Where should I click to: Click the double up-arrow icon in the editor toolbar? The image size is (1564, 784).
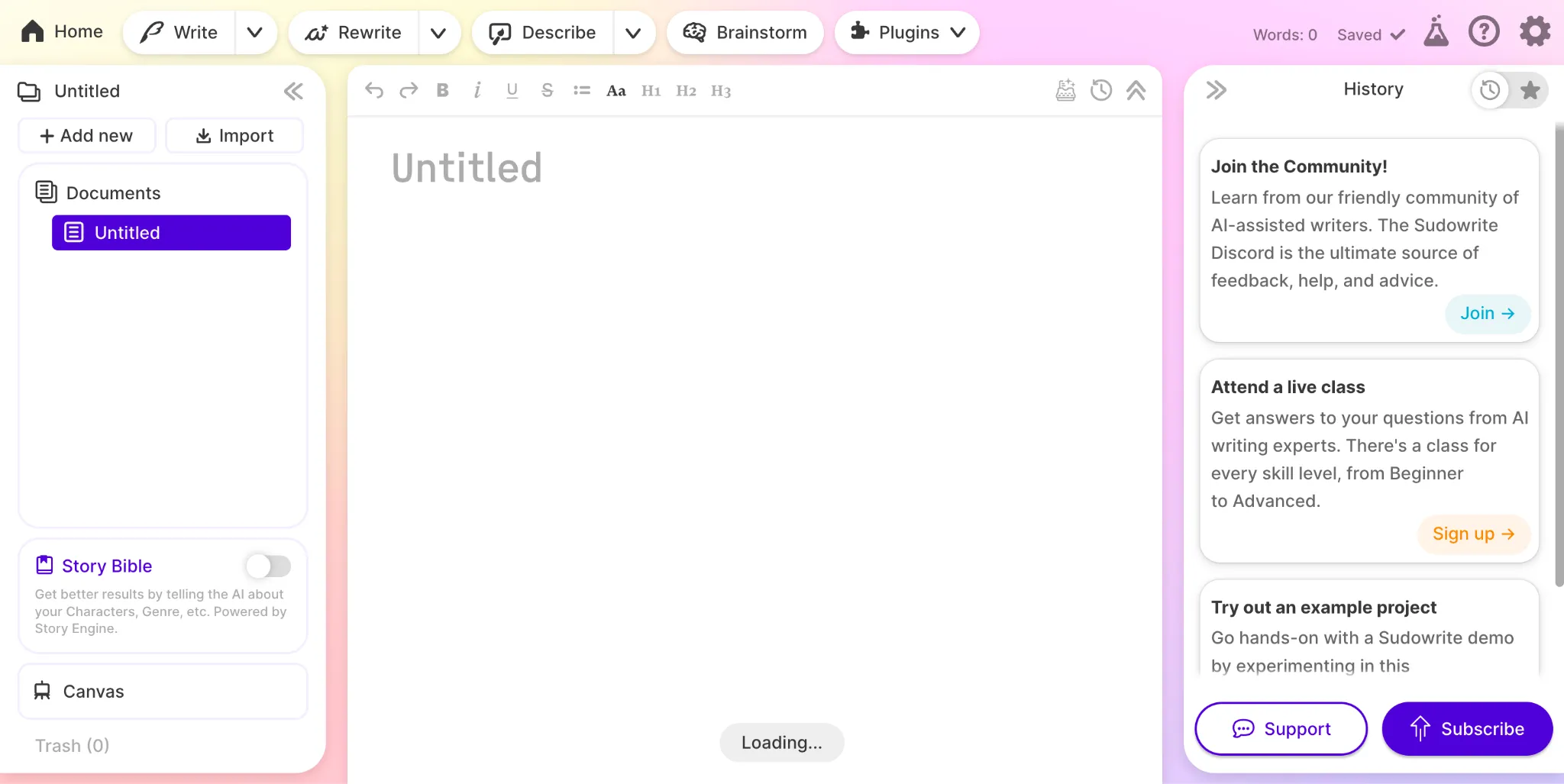click(1136, 90)
